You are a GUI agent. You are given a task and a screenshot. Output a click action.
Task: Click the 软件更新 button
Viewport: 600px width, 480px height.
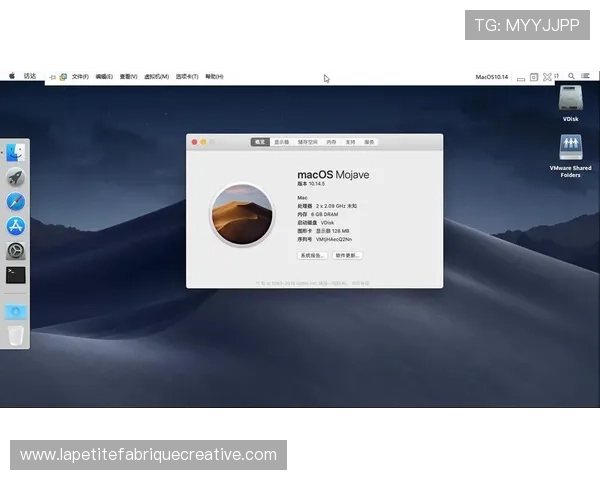click(347, 256)
